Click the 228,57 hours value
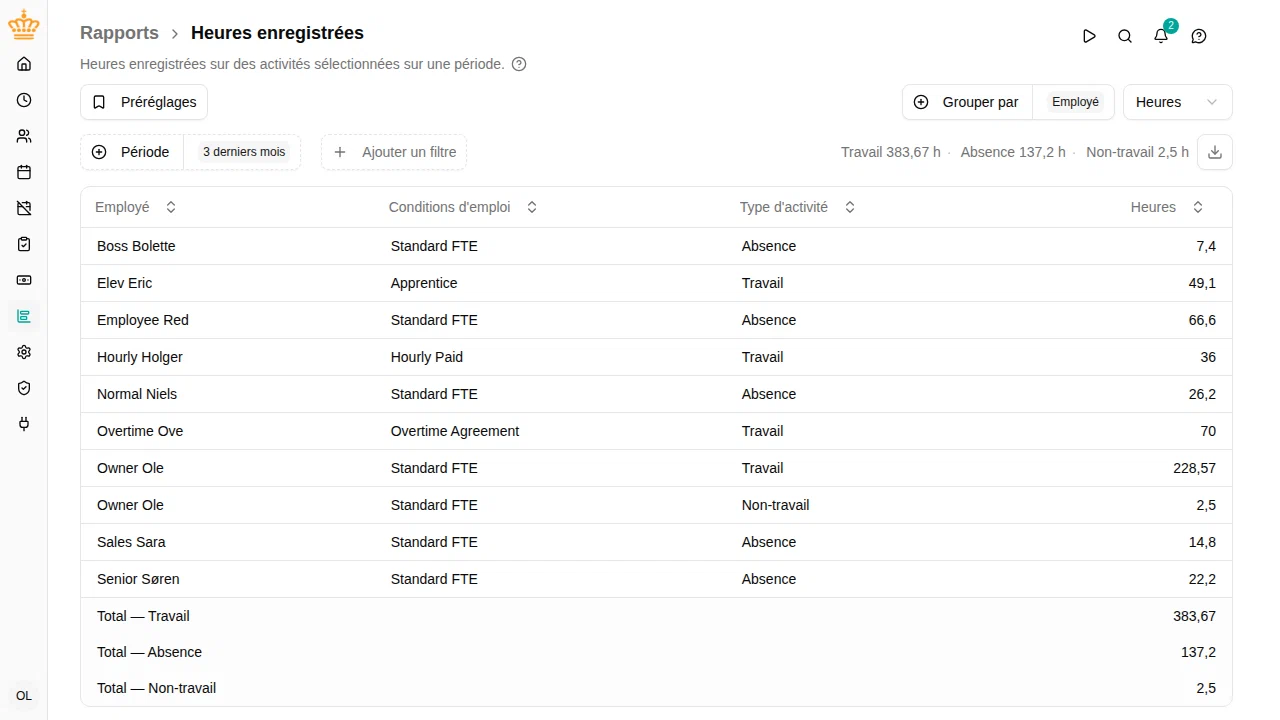Screen dimensions: 1280x720 click(x=1194, y=468)
